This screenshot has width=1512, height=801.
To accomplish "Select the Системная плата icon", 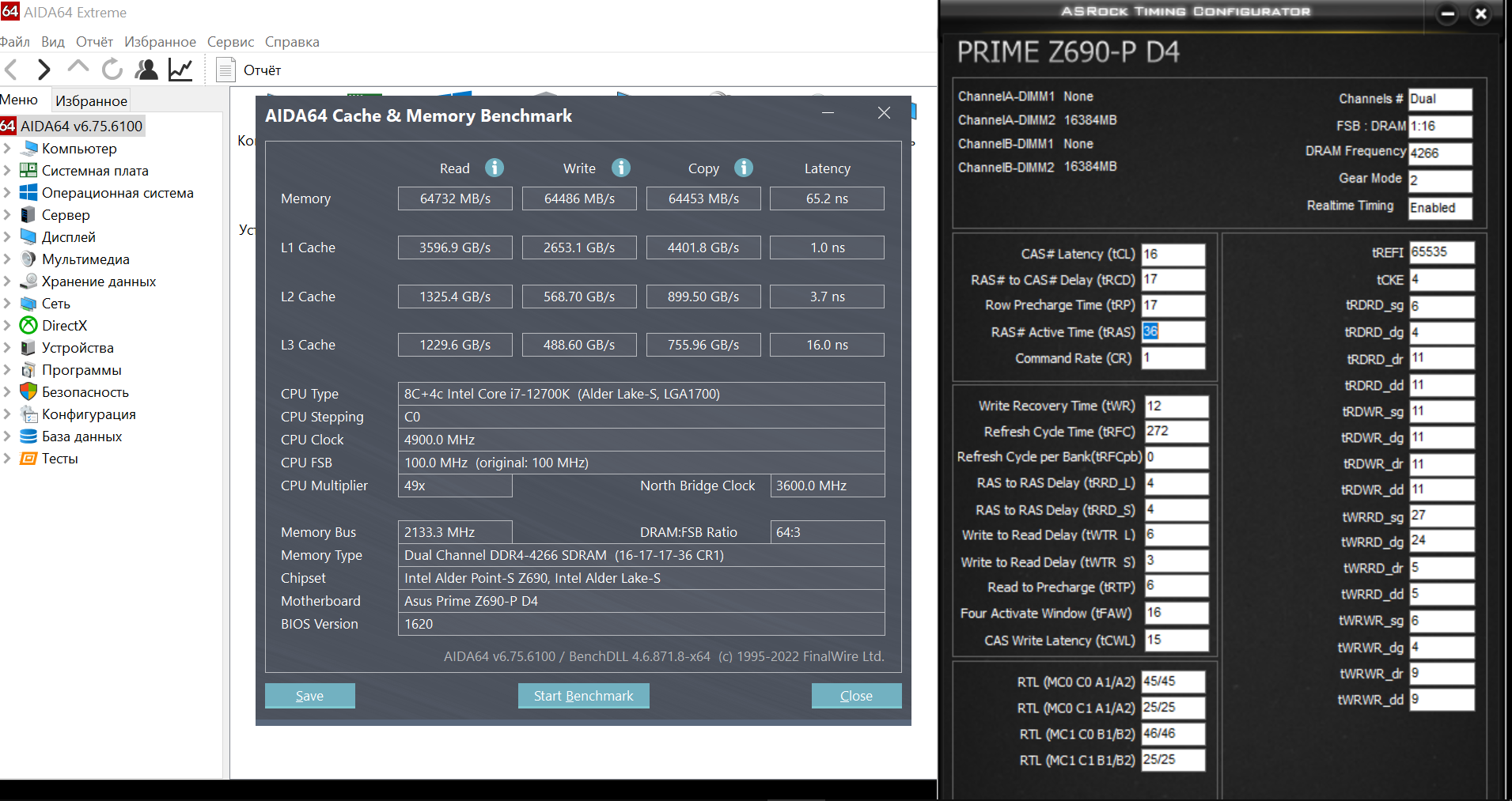I will point(28,170).
